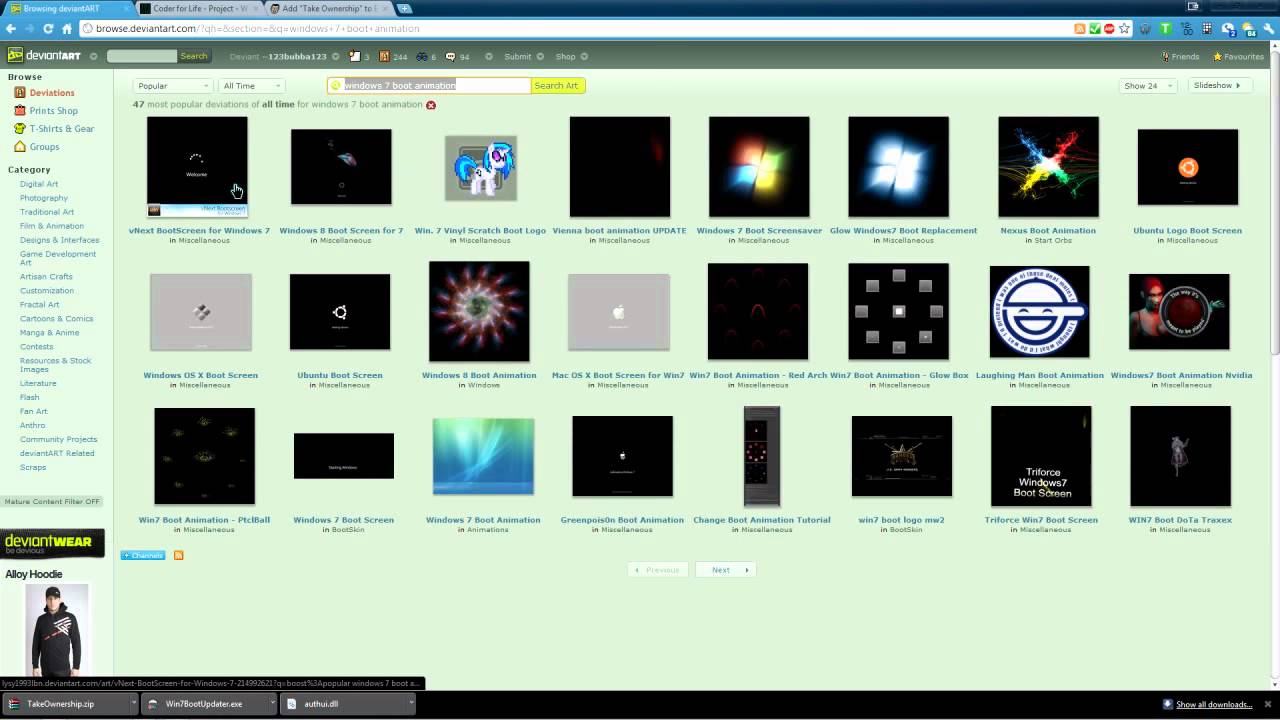Click the browser forward arrow
Screen dimensions: 1280x720
pyautogui.click(x=29, y=28)
